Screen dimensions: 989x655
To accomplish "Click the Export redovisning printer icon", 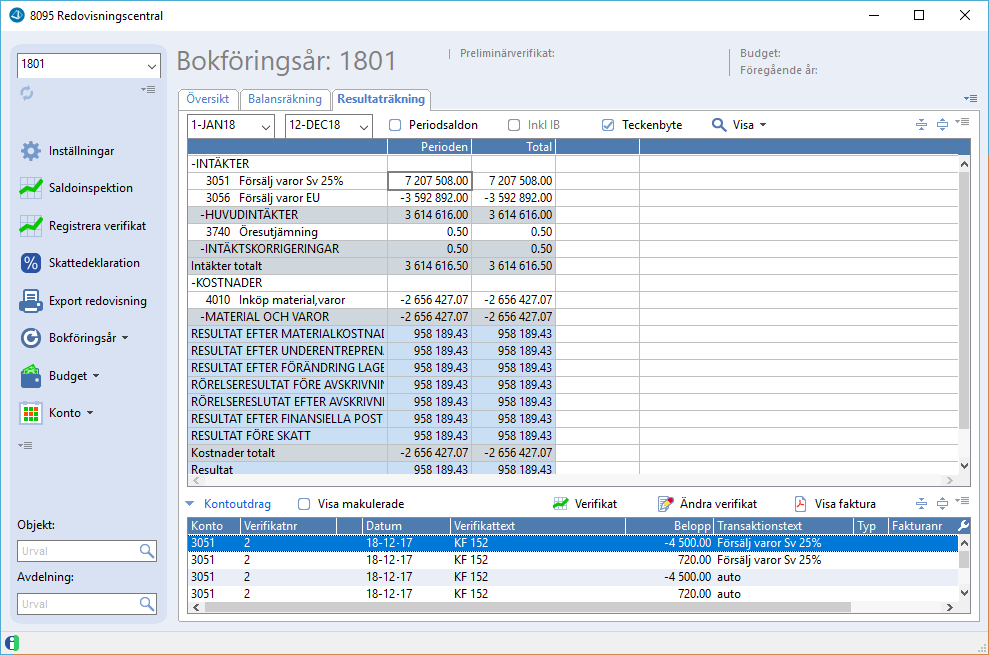I will 31,301.
